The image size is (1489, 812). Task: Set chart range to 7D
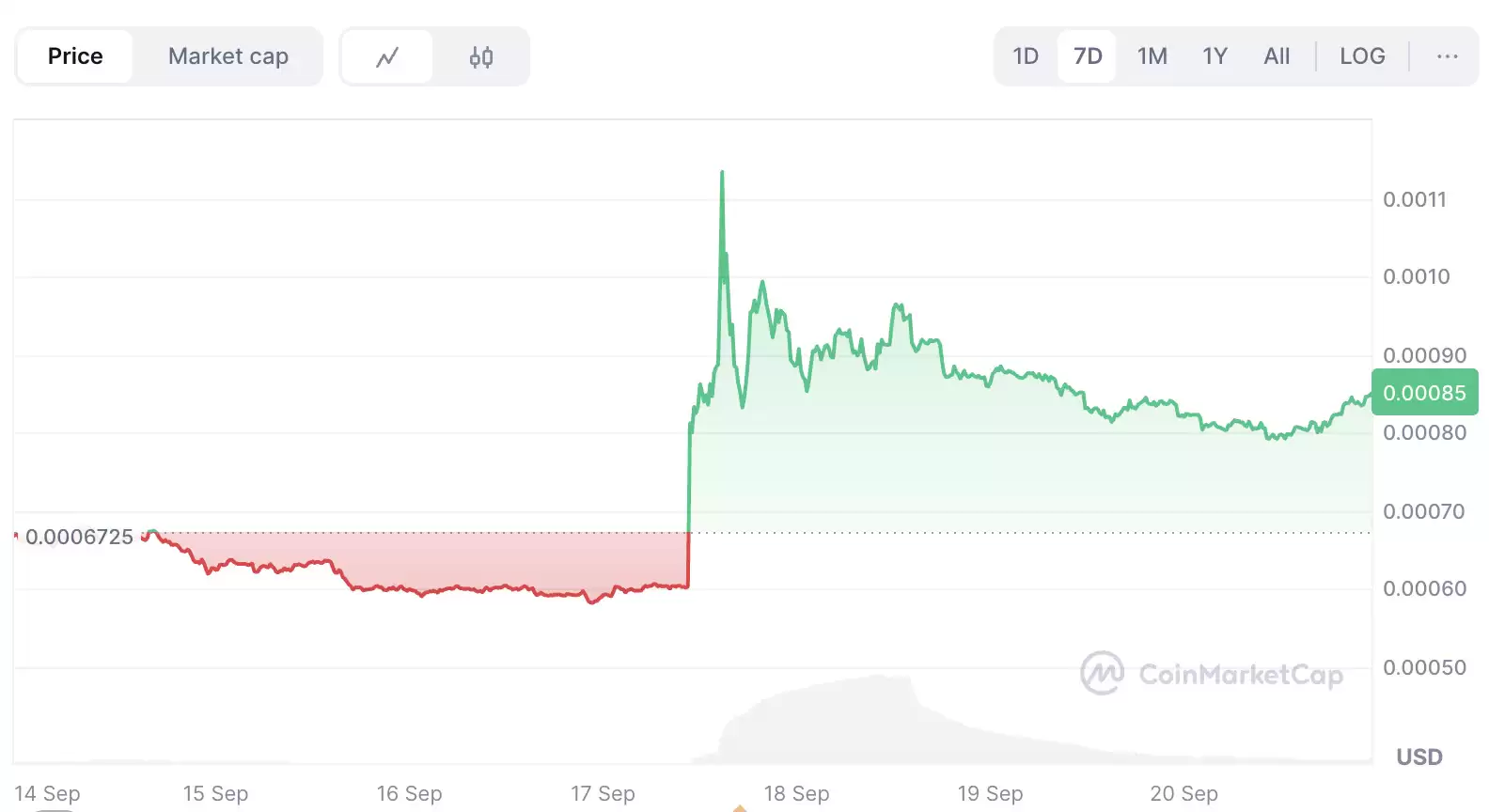click(x=1088, y=56)
